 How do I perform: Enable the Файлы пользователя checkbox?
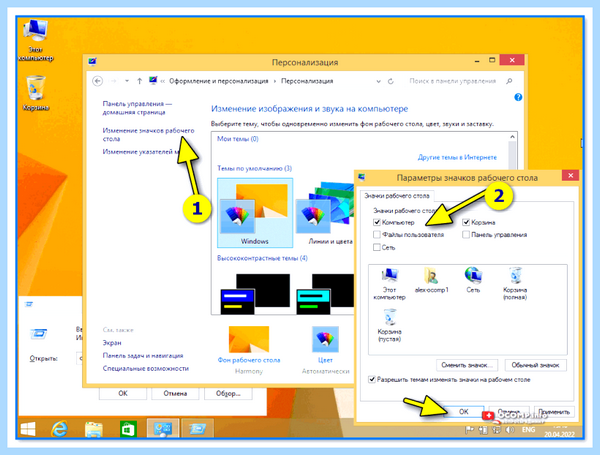point(377,235)
